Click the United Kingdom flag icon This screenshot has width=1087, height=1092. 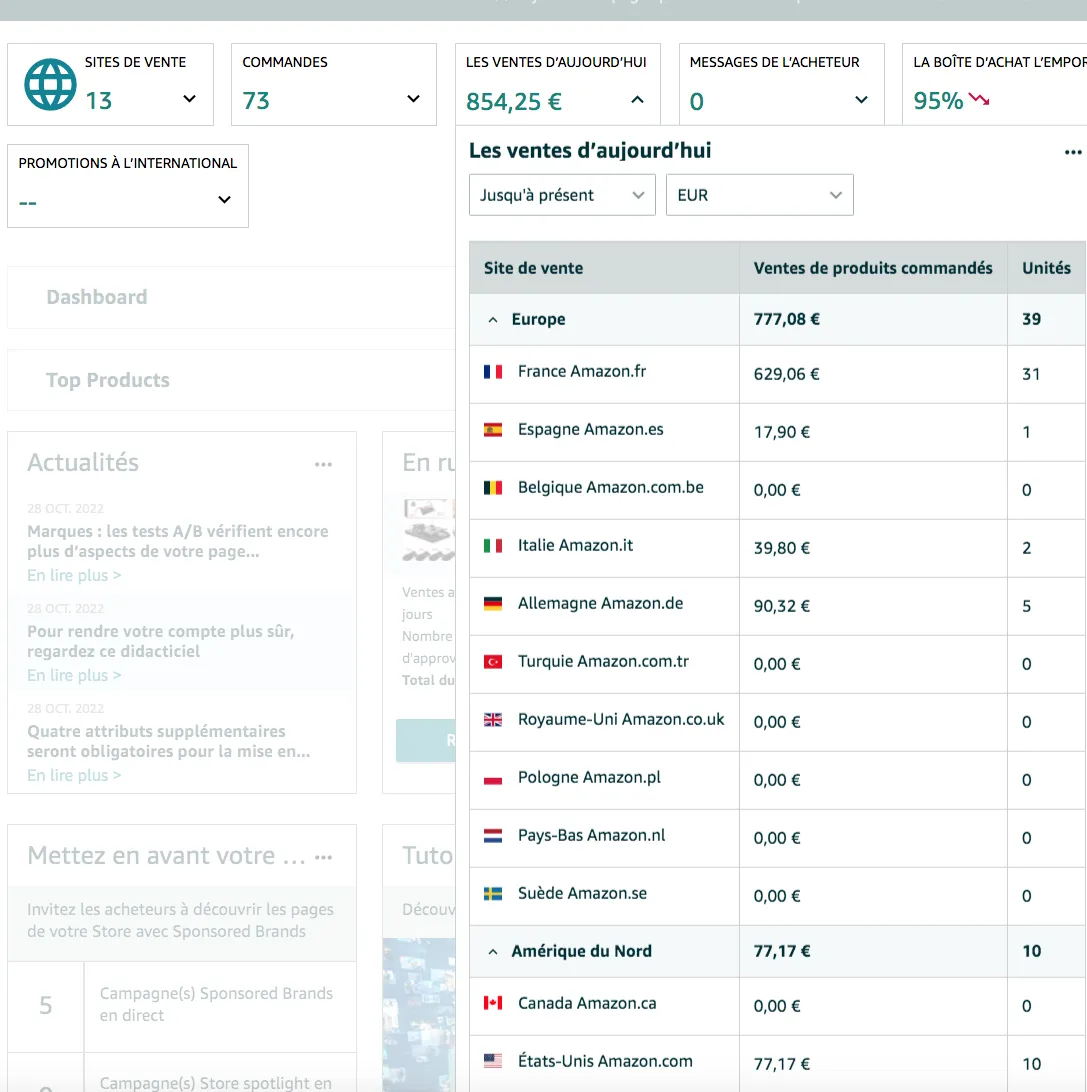coord(493,719)
